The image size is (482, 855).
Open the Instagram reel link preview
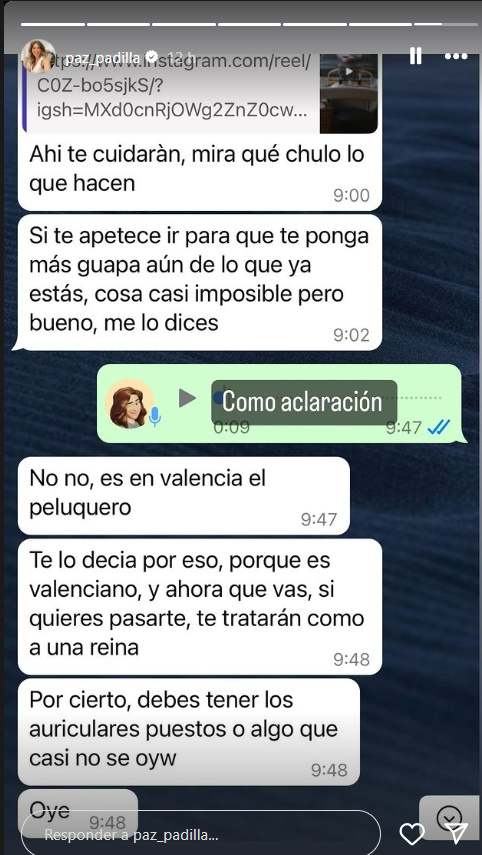[200, 93]
